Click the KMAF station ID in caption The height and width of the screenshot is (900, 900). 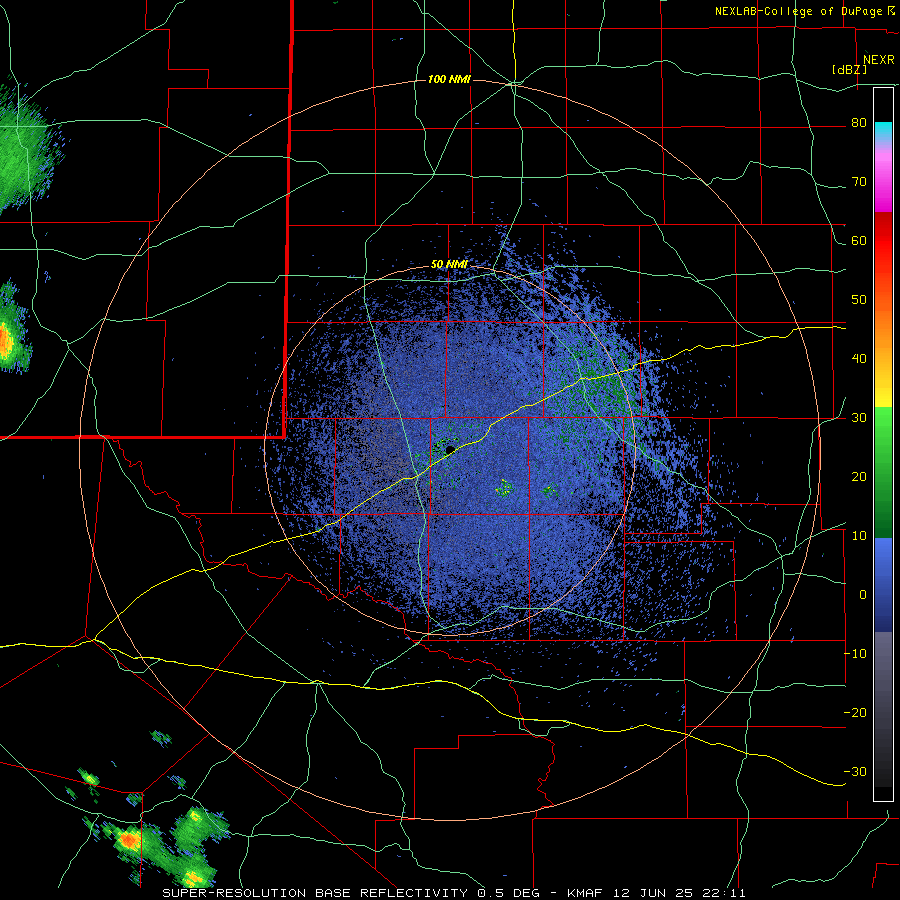(585, 893)
